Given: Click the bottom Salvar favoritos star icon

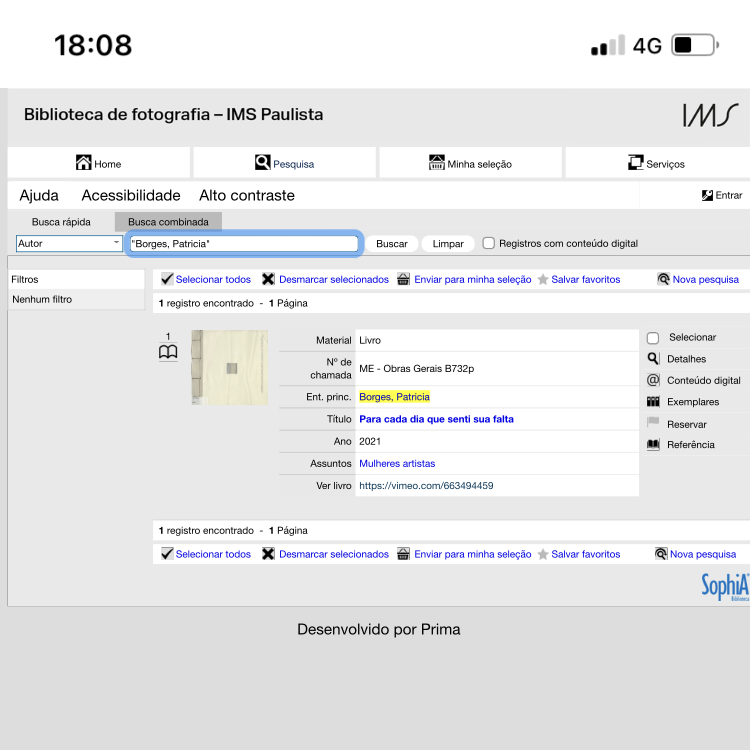Looking at the screenshot, I should (x=543, y=554).
